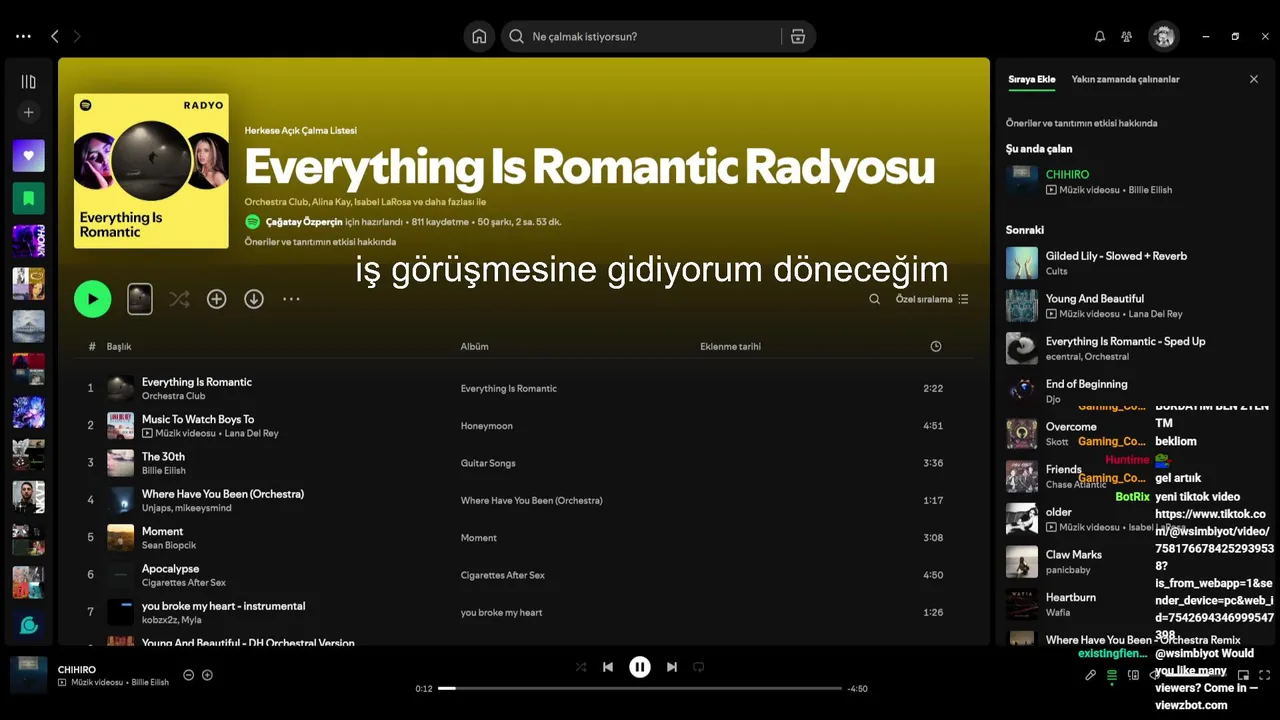
Task: Open the Browse icon in search bar
Action: pos(797,36)
